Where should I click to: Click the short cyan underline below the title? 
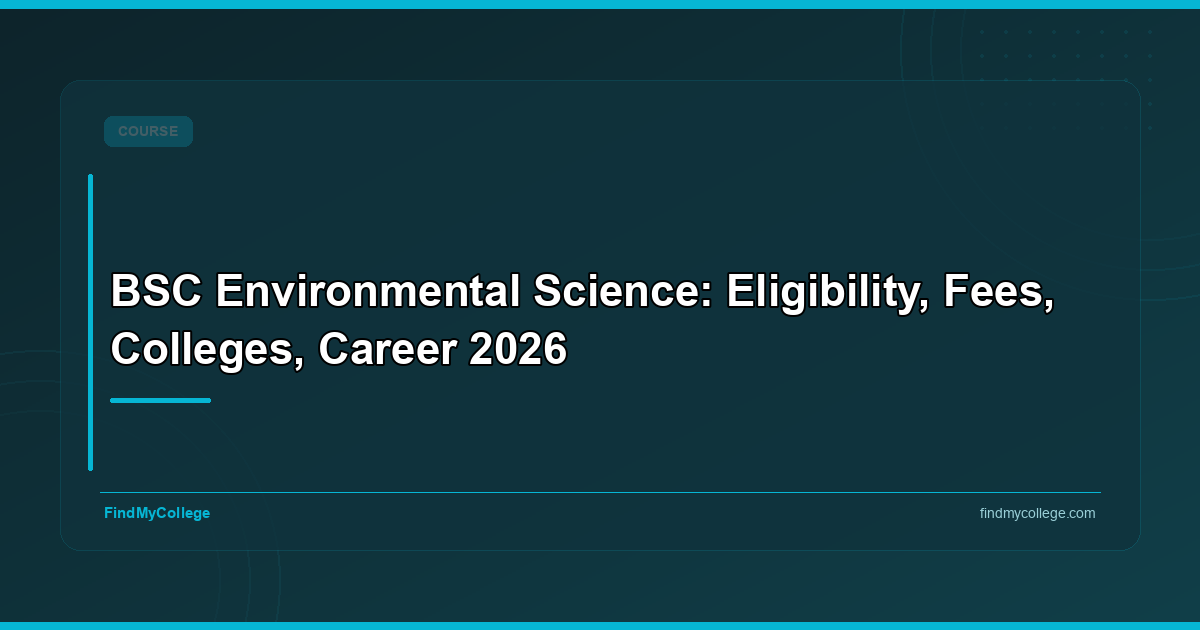[x=160, y=400]
